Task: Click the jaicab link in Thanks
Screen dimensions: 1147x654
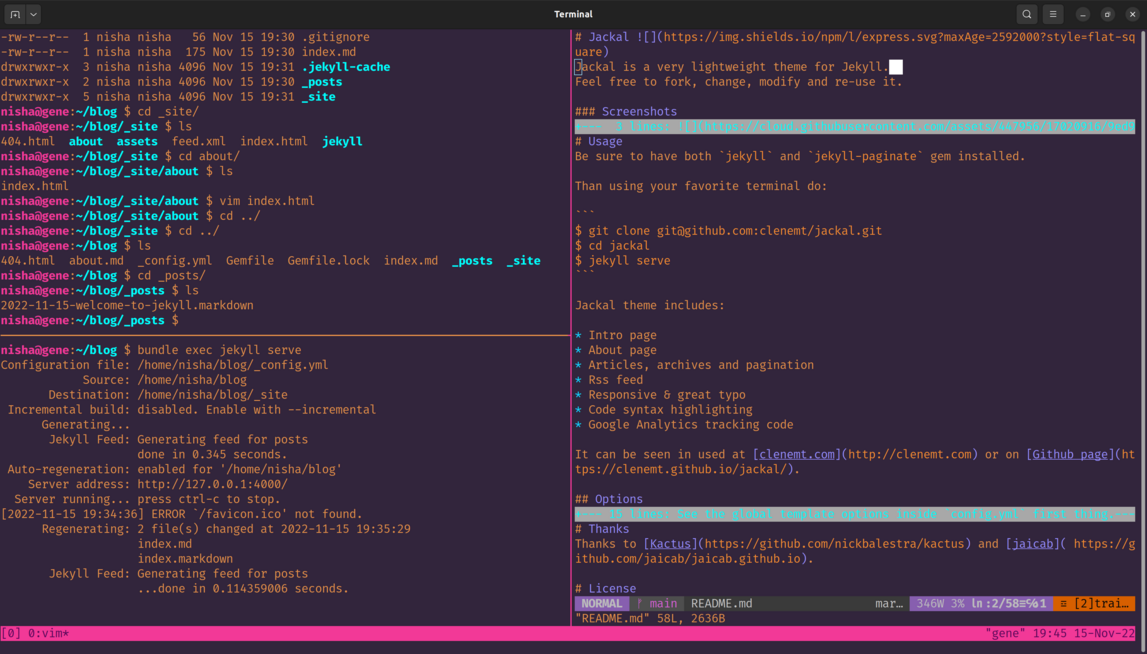Action: coord(1032,544)
